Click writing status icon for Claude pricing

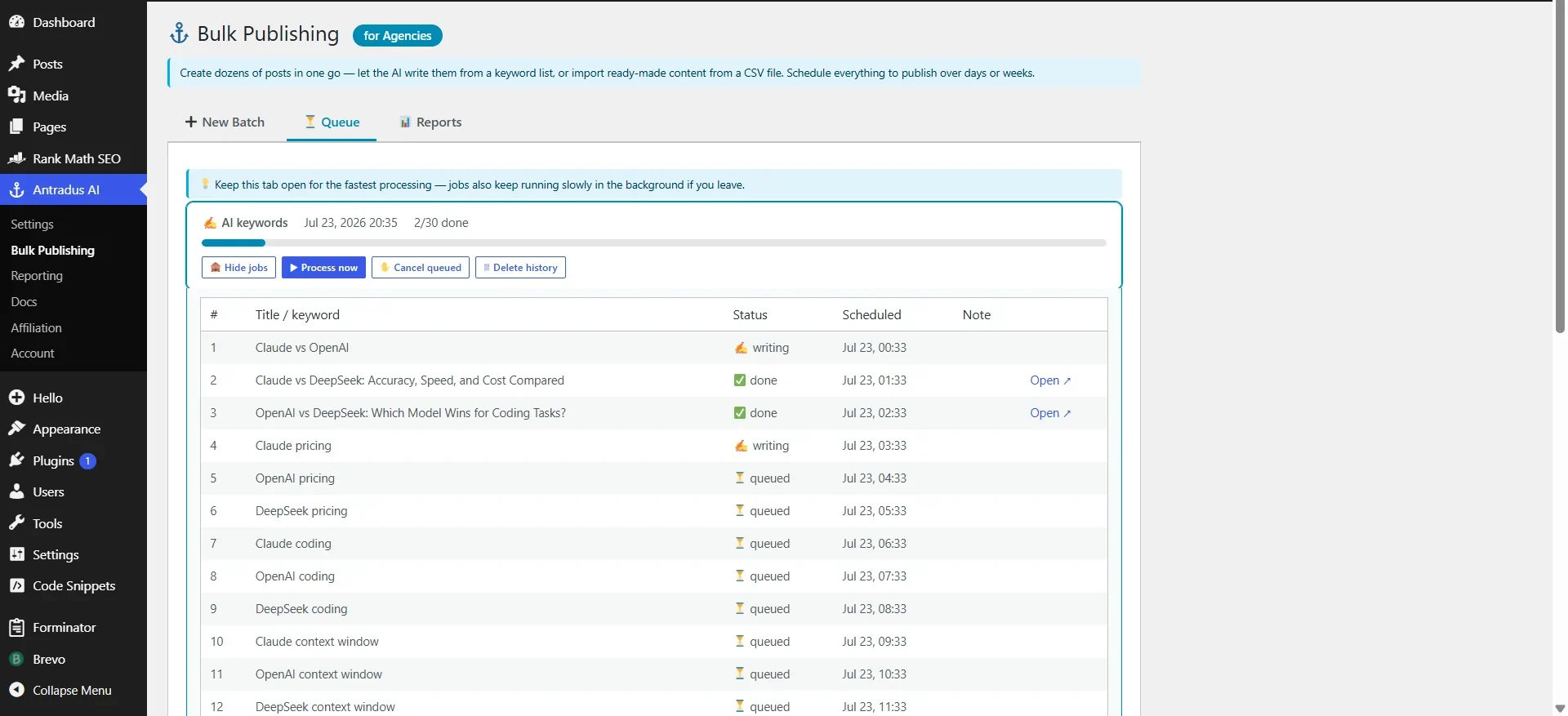pyautogui.click(x=741, y=446)
